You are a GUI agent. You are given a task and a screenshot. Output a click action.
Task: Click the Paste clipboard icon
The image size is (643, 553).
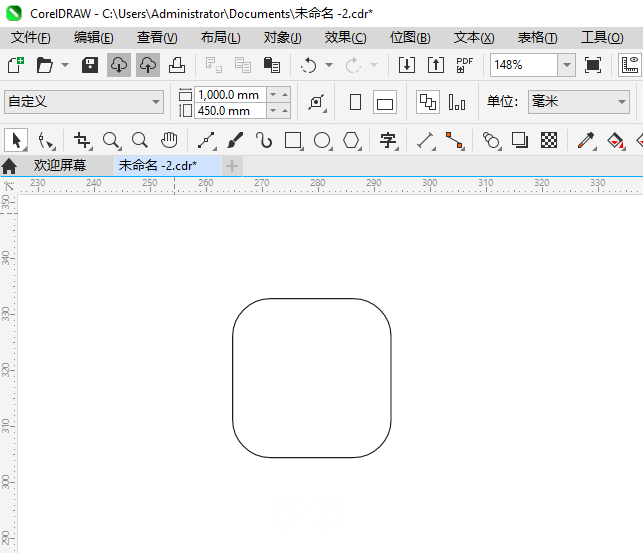click(271, 65)
